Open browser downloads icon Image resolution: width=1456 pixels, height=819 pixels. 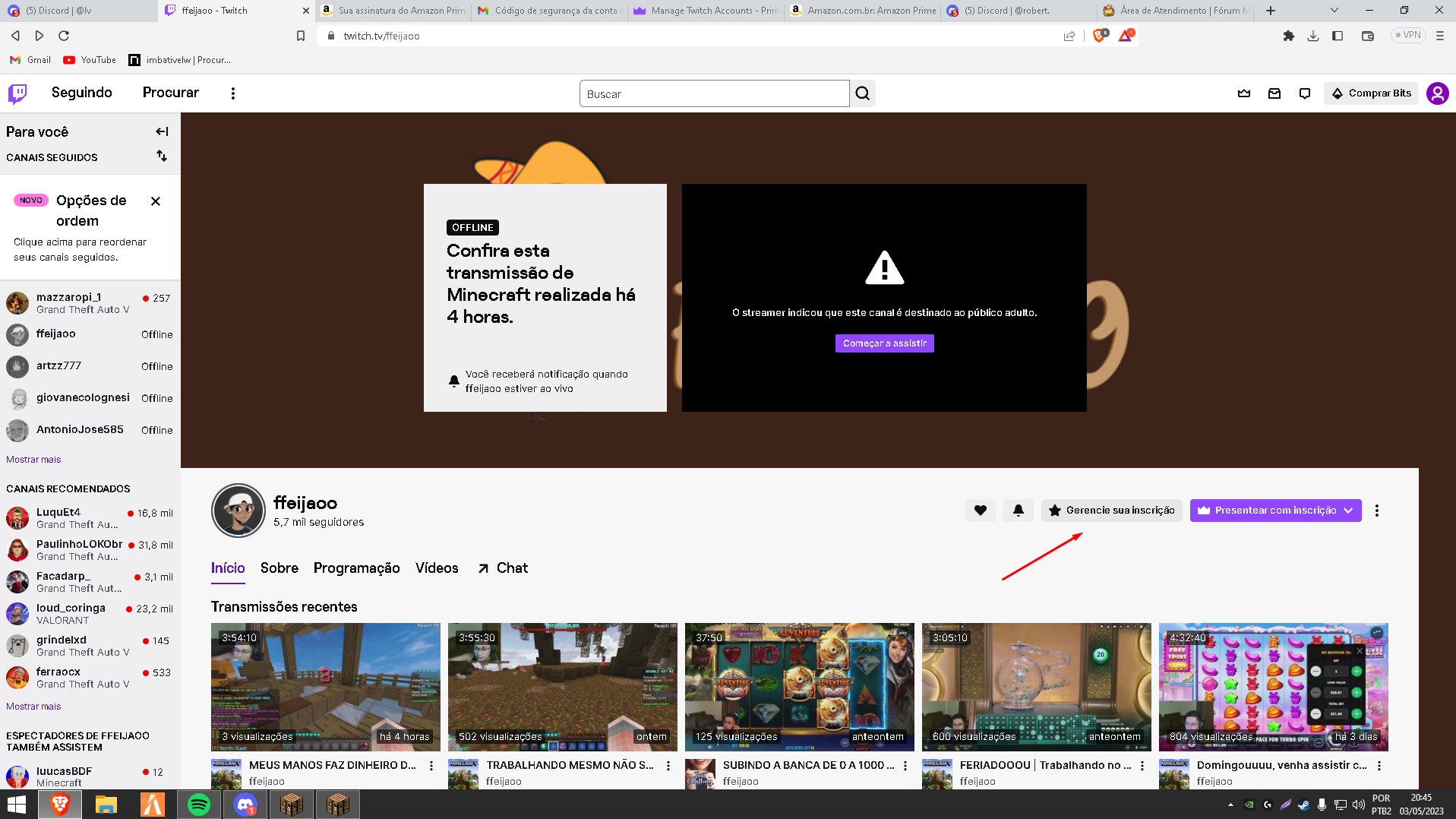pos(1313,36)
